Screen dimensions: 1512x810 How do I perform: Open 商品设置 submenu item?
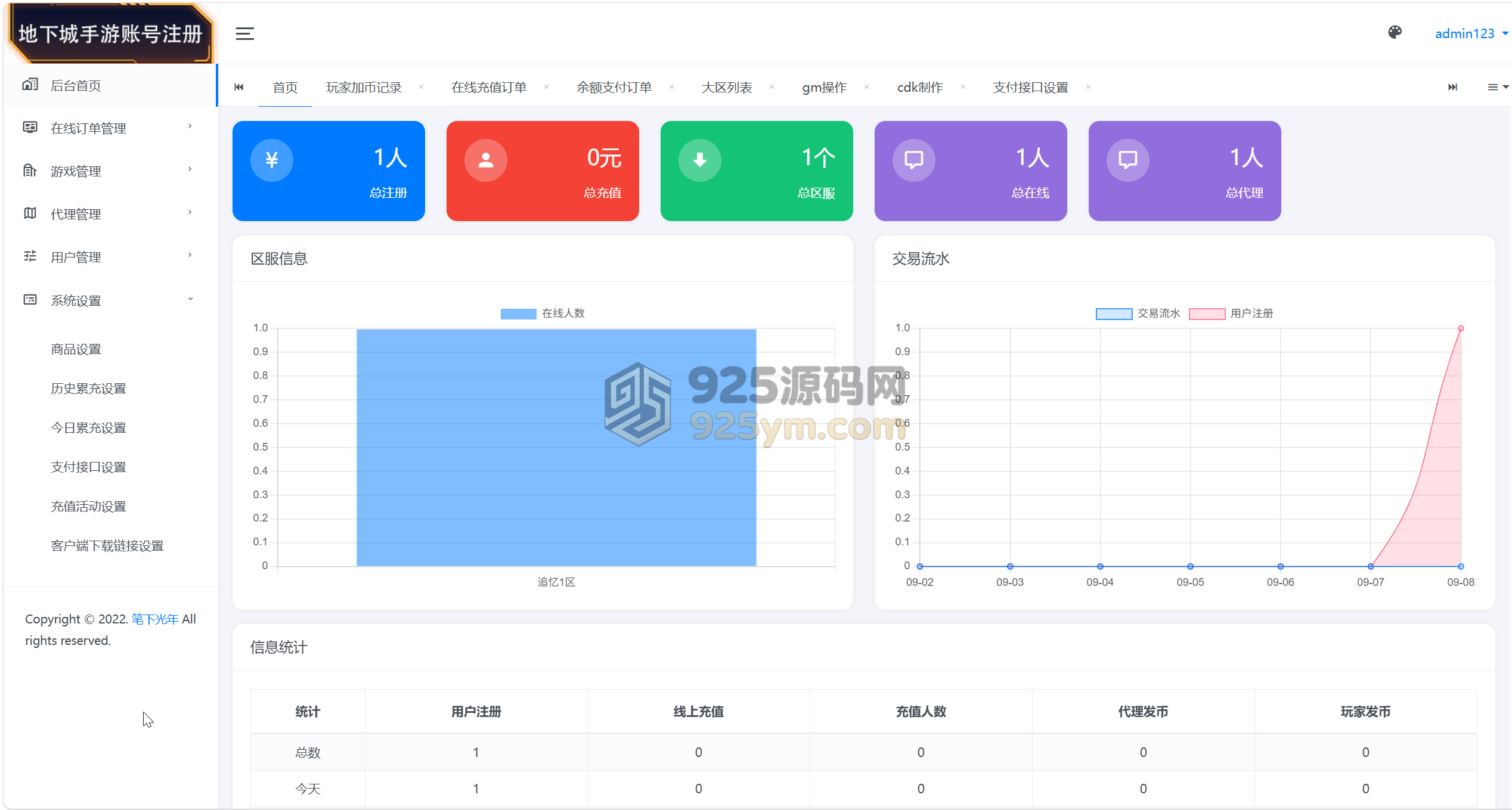(x=76, y=349)
